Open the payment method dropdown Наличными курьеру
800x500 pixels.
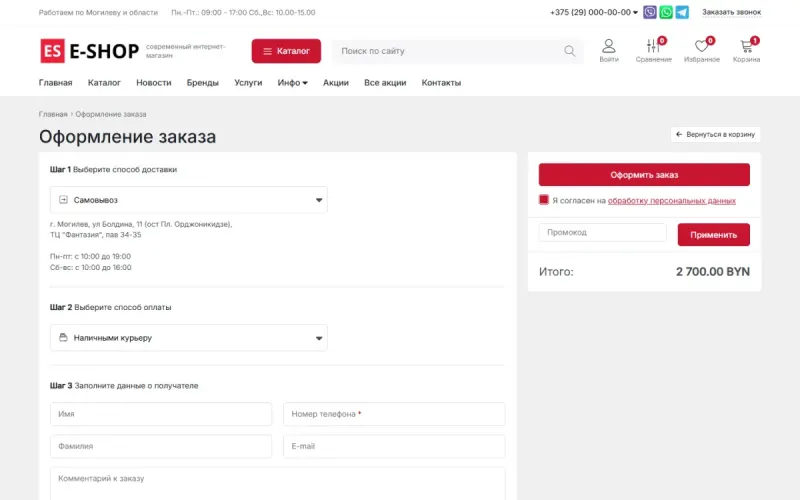[189, 337]
